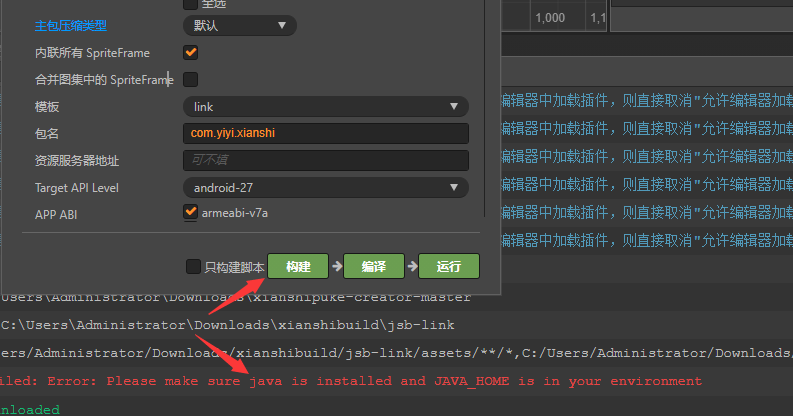The image size is (793, 416).
Task: Click the Target API Level label
Action: (x=76, y=188)
